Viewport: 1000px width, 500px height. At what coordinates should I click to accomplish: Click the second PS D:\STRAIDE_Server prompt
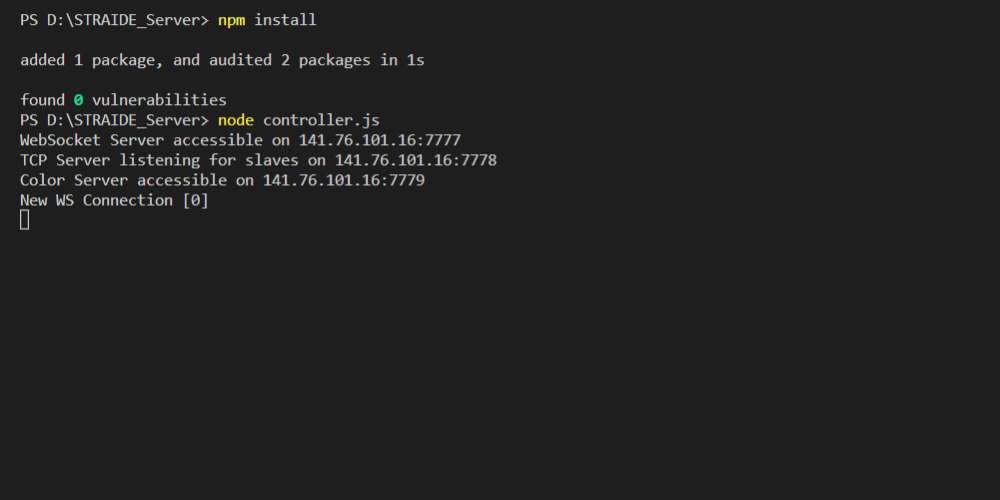115,120
